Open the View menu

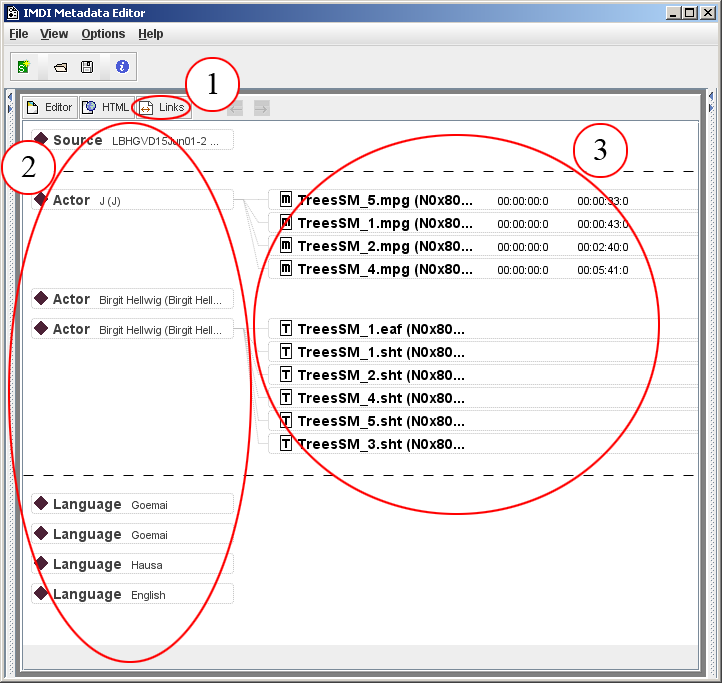pyautogui.click(x=54, y=34)
